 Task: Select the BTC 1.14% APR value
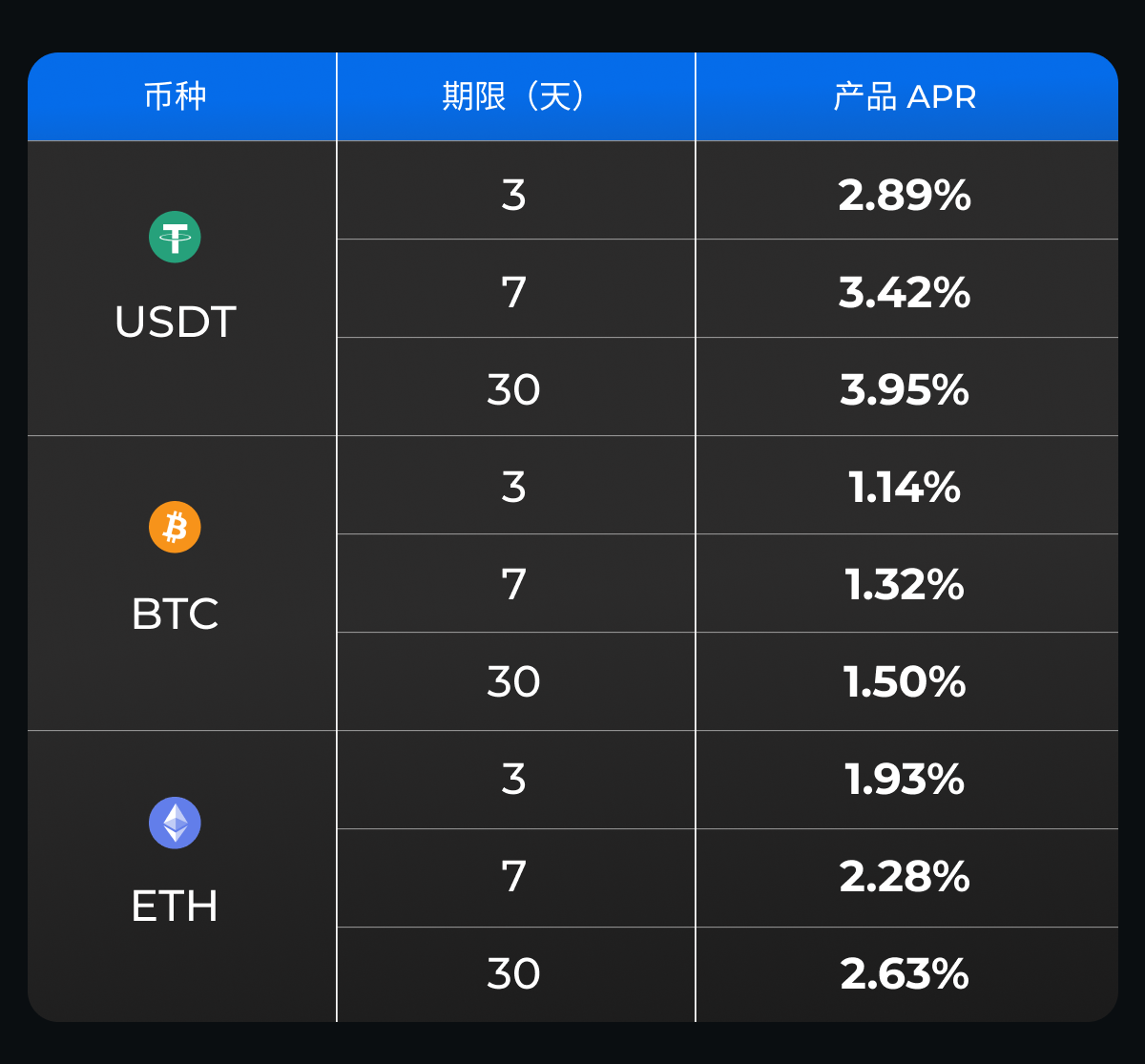click(x=905, y=488)
